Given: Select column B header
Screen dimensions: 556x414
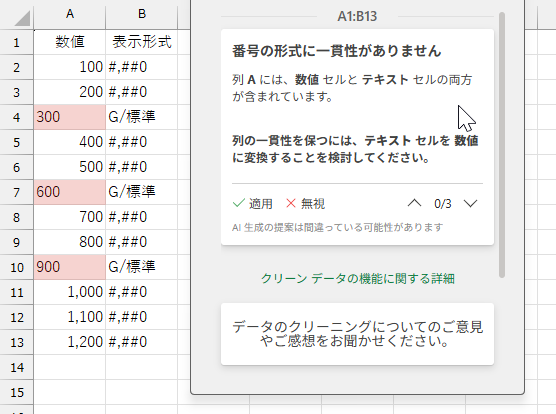Looking at the screenshot, I should point(141,14).
